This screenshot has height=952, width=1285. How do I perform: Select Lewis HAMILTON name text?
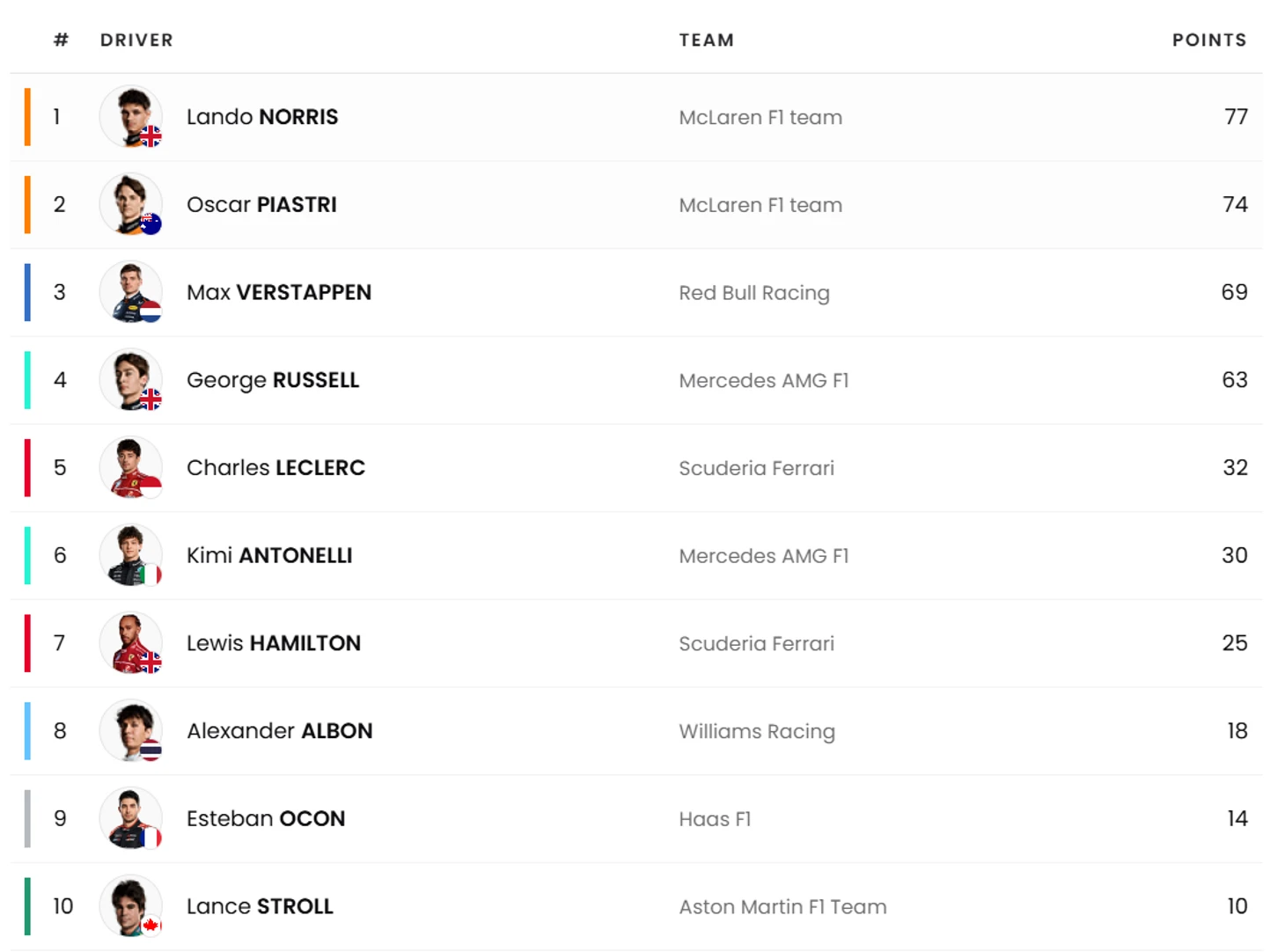tap(274, 643)
